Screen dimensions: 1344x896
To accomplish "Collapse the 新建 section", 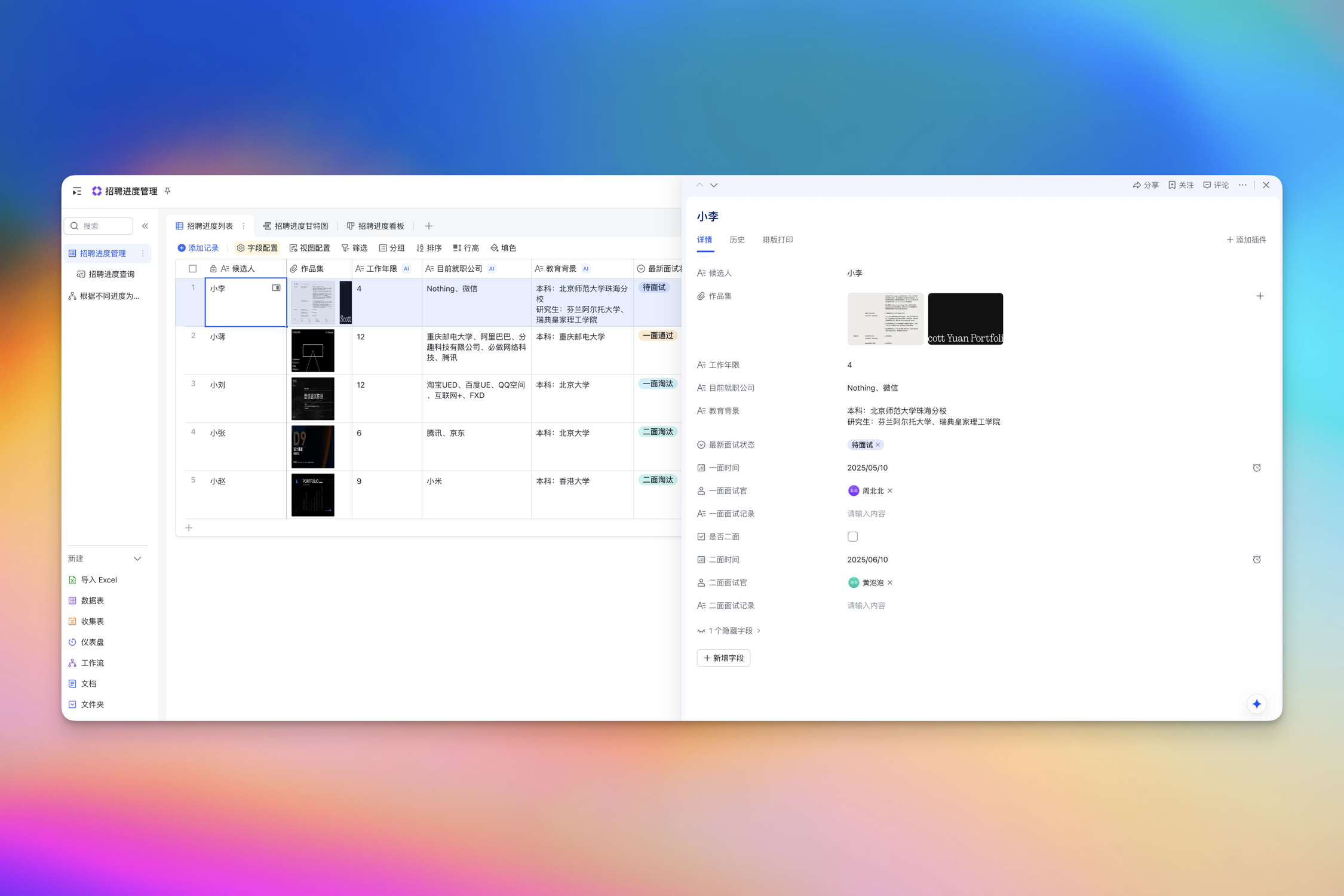I will coord(137,559).
